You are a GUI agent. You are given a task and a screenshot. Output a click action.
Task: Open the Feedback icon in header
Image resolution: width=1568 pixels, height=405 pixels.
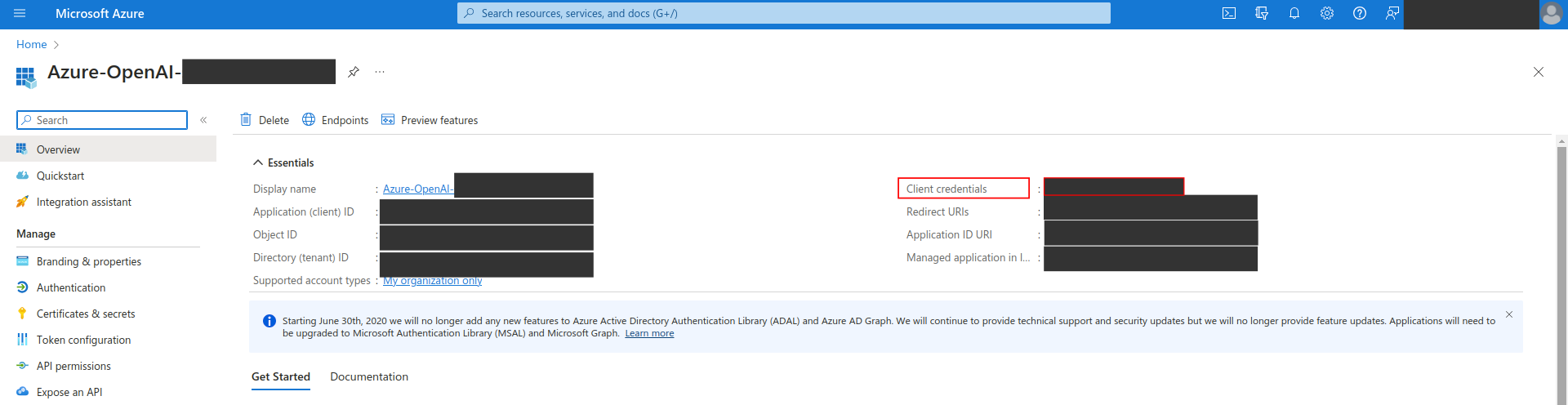click(x=1392, y=13)
